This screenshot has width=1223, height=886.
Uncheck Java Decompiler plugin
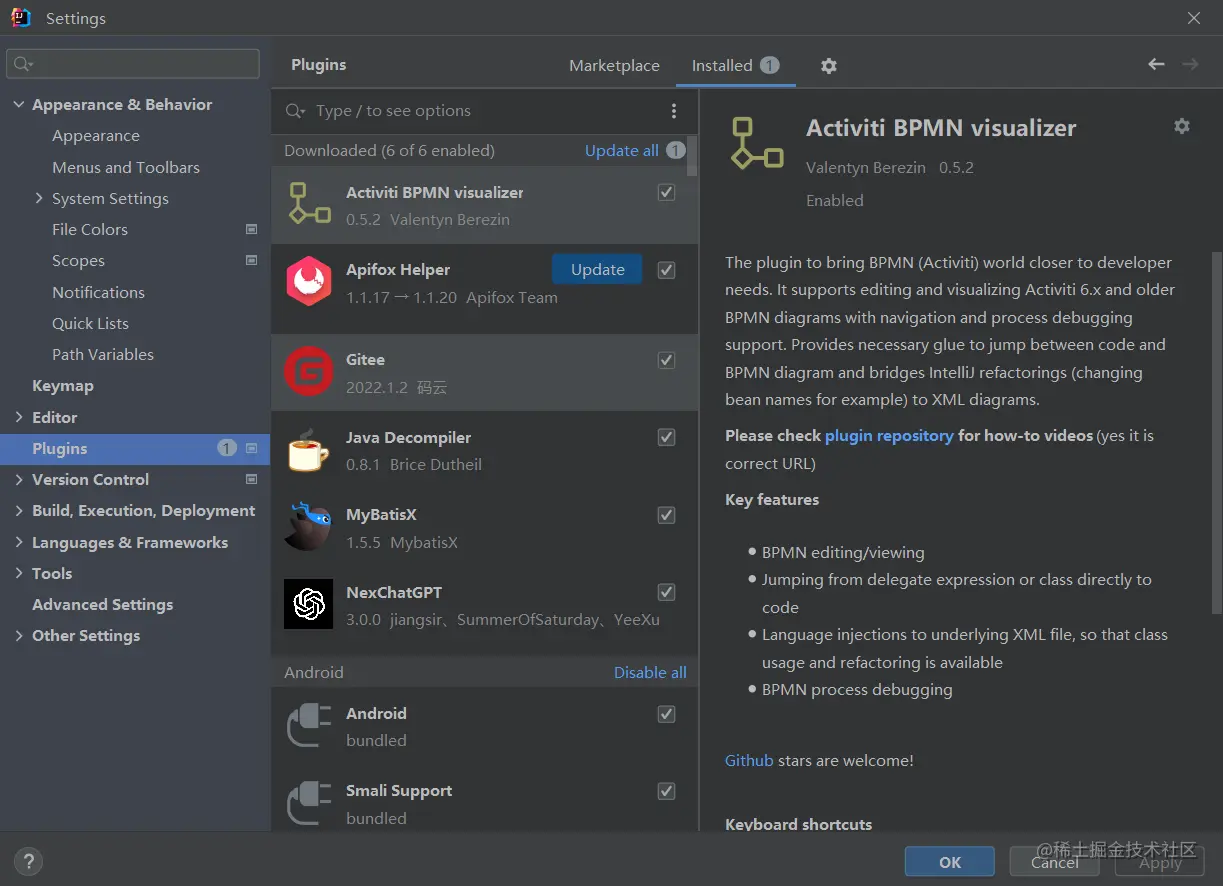click(x=666, y=437)
